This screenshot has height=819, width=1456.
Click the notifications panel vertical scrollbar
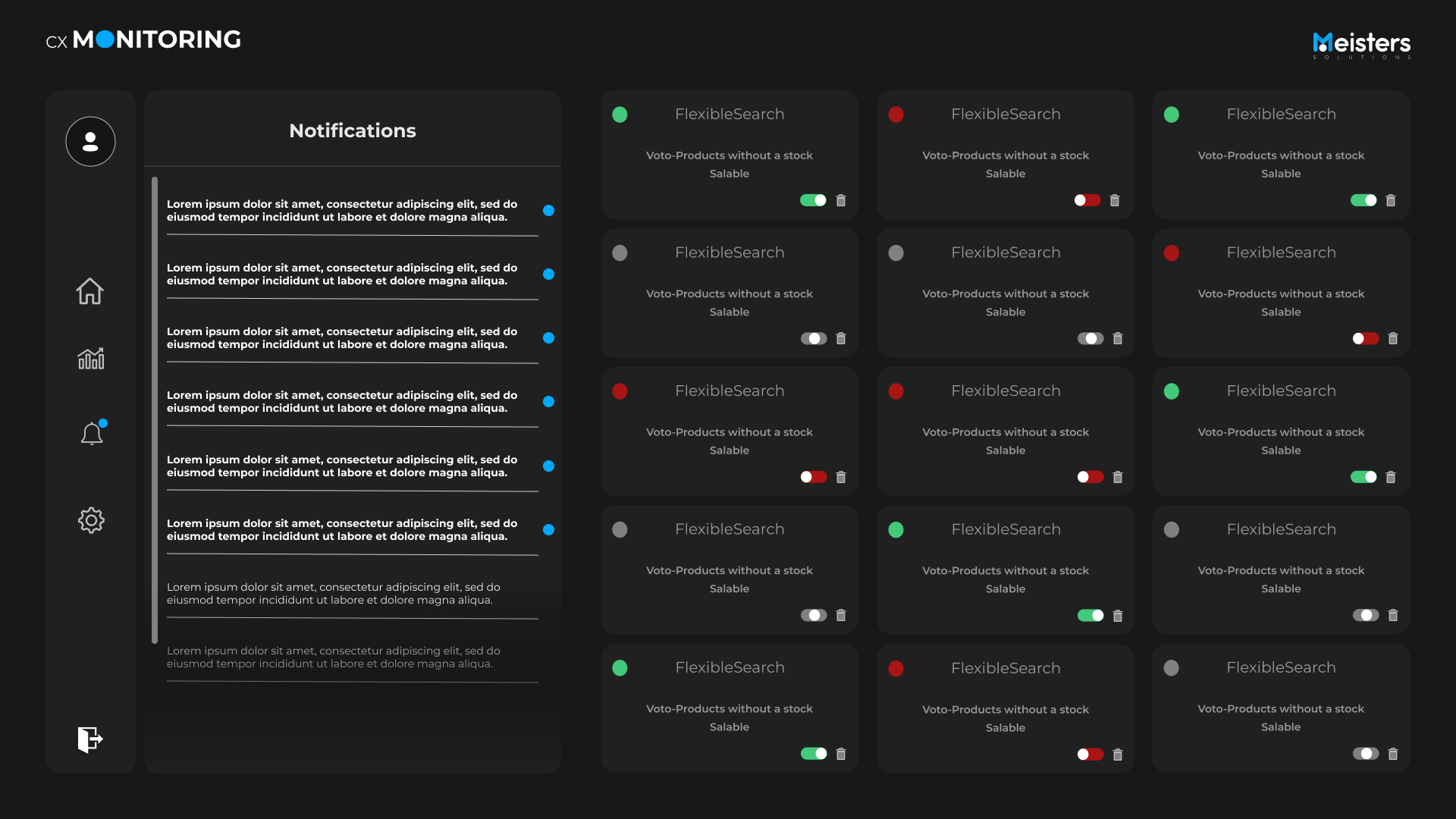click(x=155, y=409)
